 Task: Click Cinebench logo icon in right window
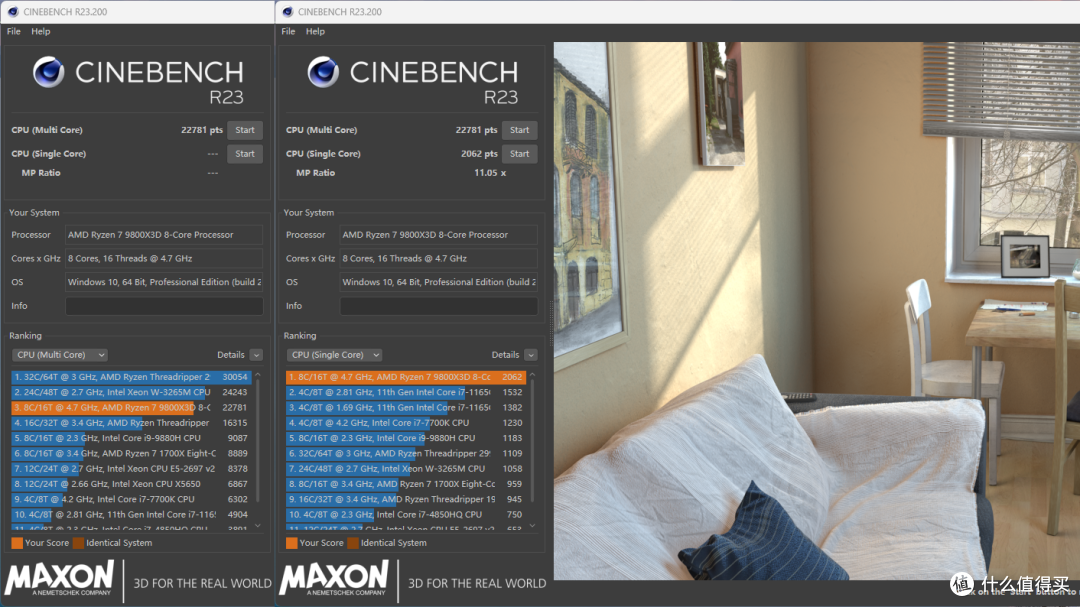click(x=323, y=72)
